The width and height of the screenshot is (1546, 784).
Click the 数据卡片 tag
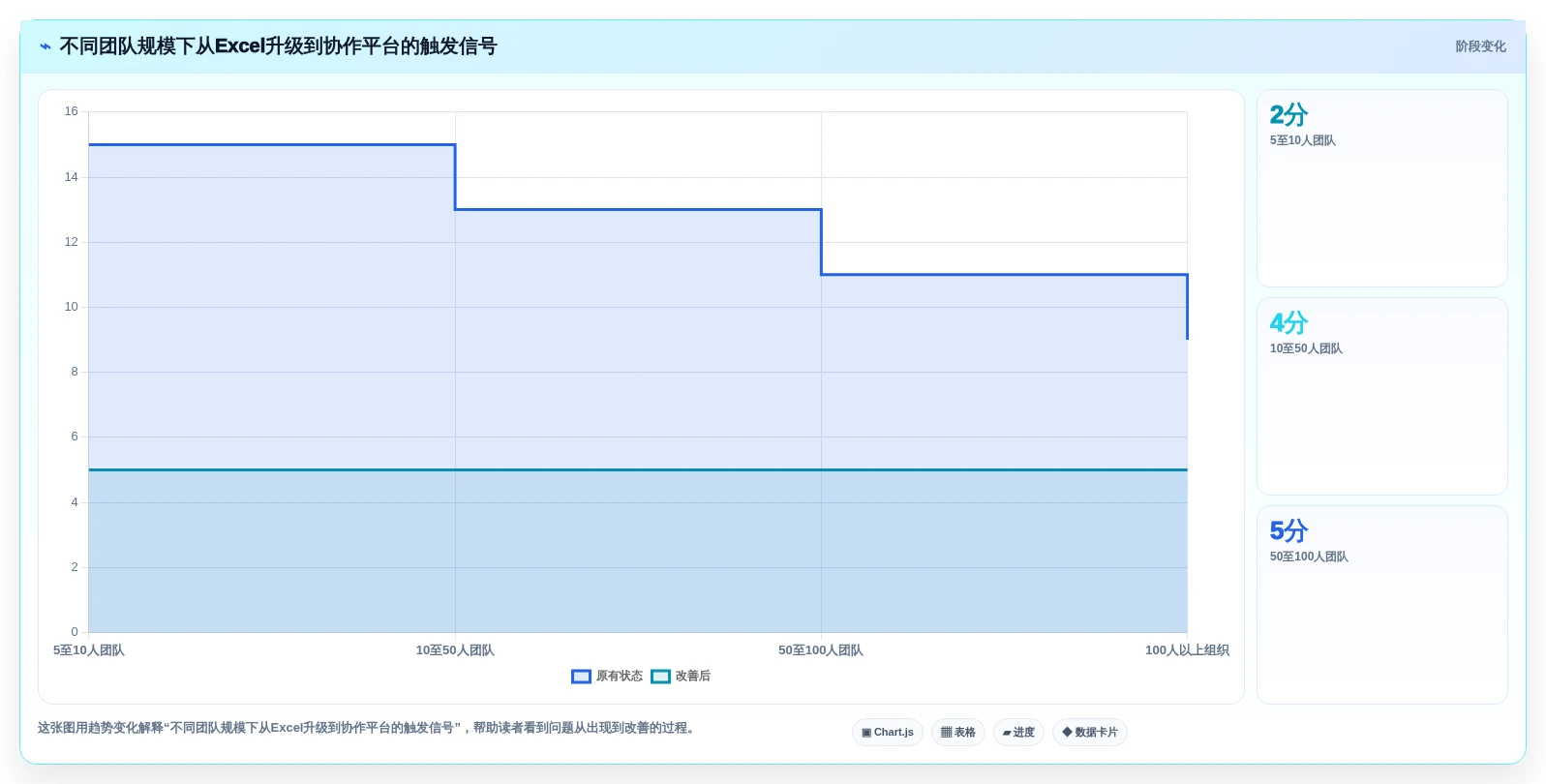1090,733
